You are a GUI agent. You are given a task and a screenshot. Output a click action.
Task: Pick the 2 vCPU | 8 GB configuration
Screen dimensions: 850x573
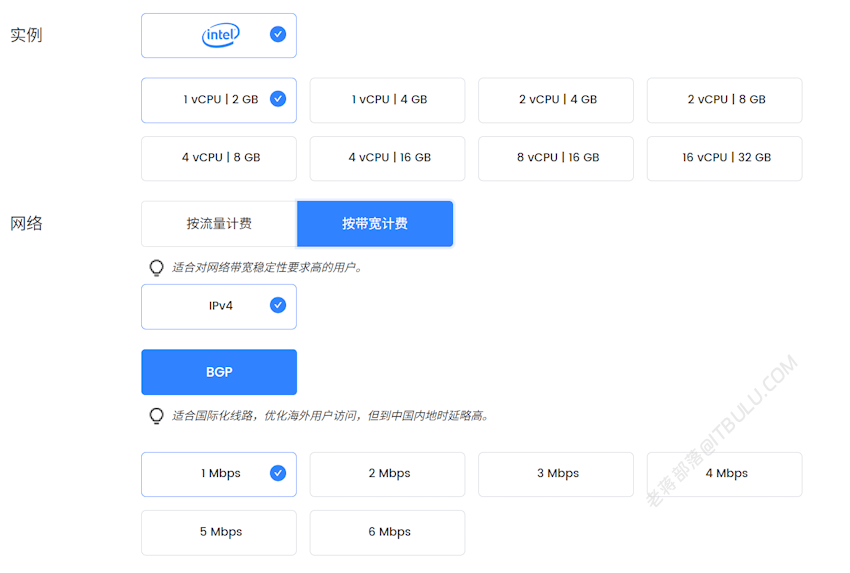(x=724, y=100)
